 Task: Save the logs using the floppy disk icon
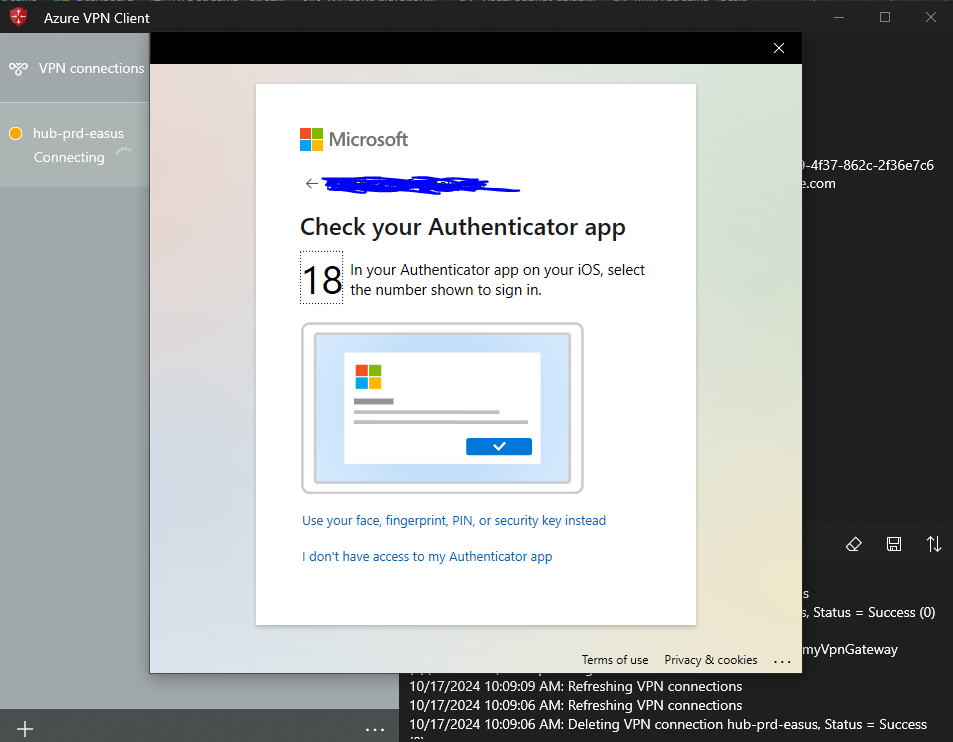(894, 544)
